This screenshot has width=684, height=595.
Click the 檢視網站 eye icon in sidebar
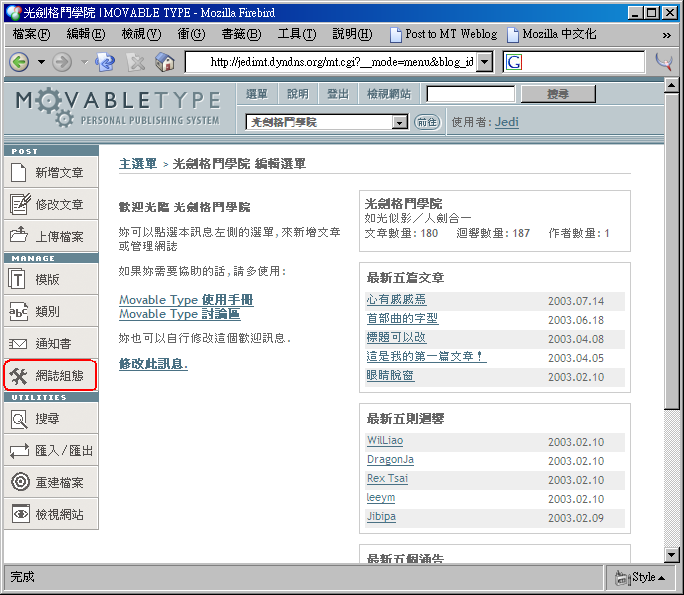coord(21,514)
